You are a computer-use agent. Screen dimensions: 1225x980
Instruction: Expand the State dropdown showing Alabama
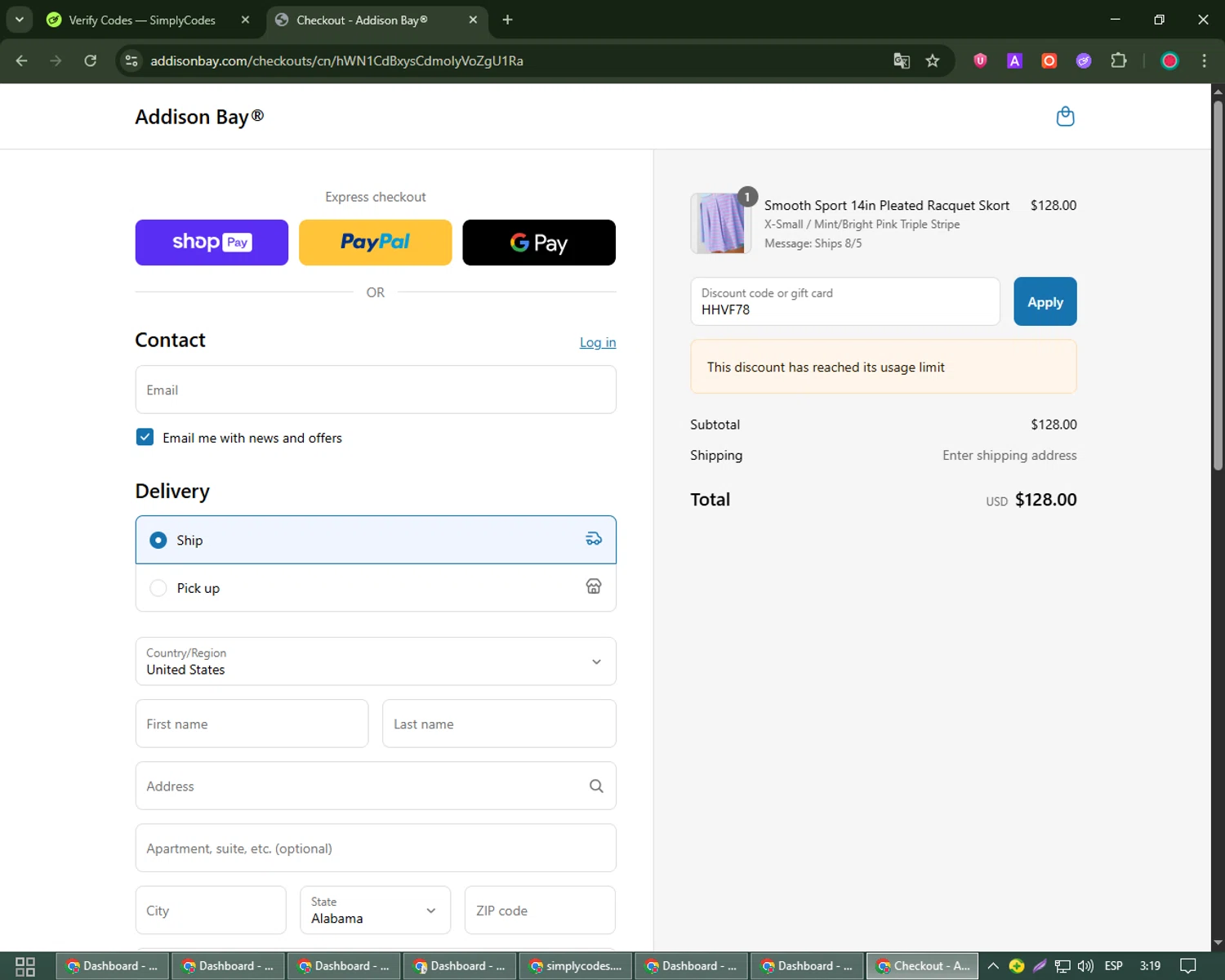point(375,910)
